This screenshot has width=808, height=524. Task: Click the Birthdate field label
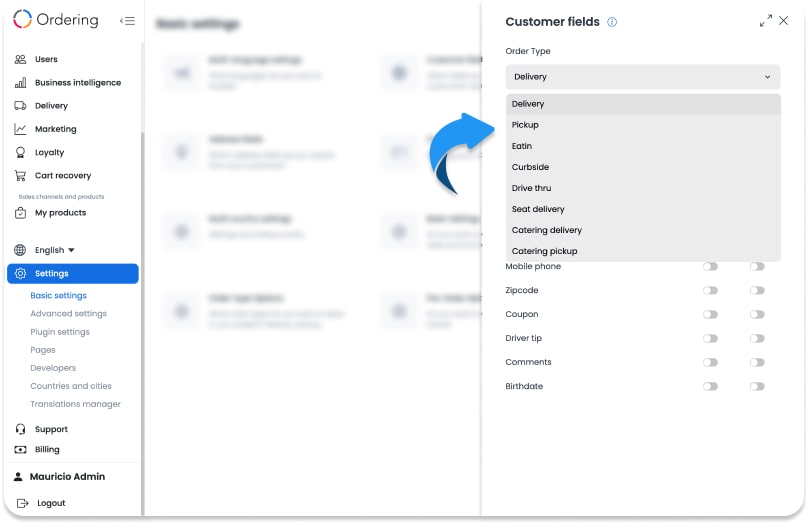coord(524,386)
